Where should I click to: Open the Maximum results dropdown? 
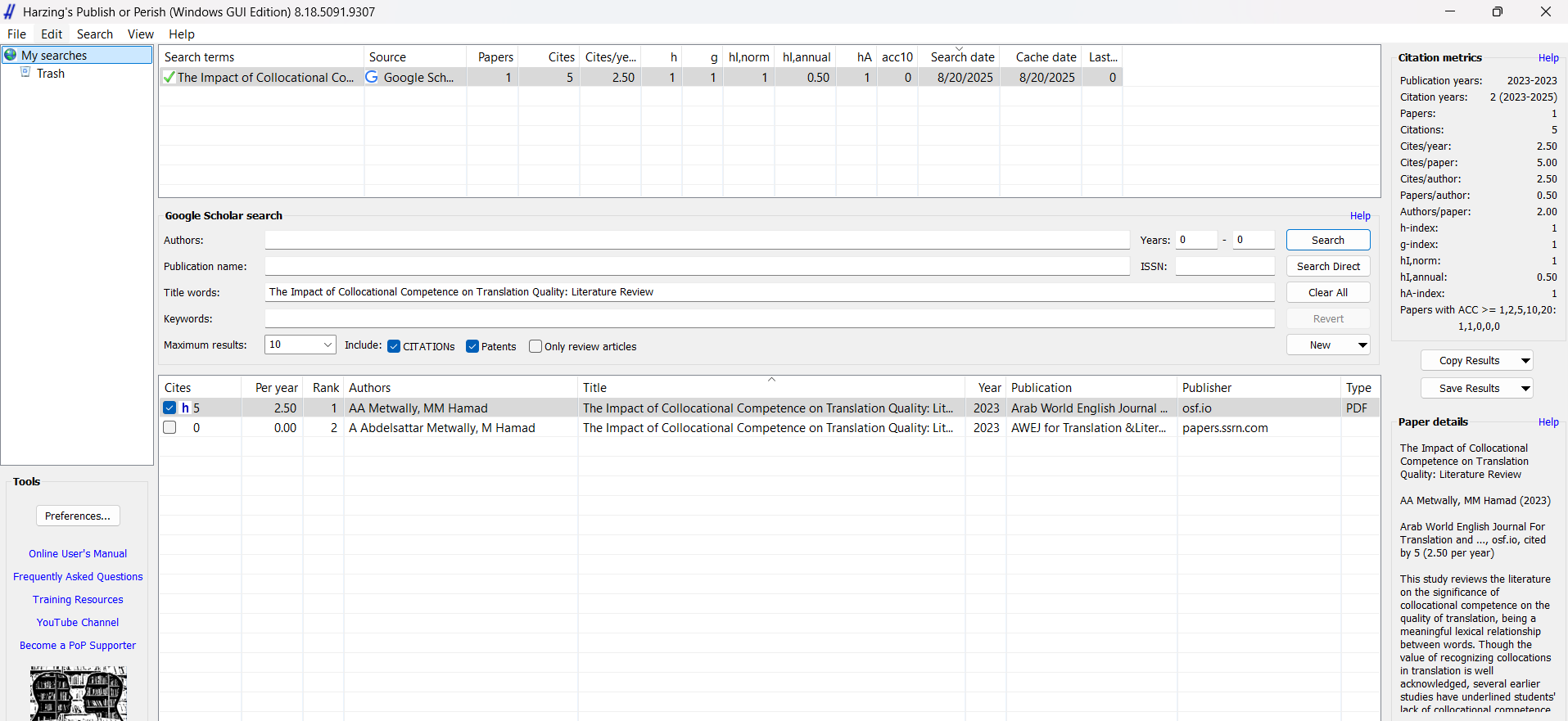(x=327, y=345)
